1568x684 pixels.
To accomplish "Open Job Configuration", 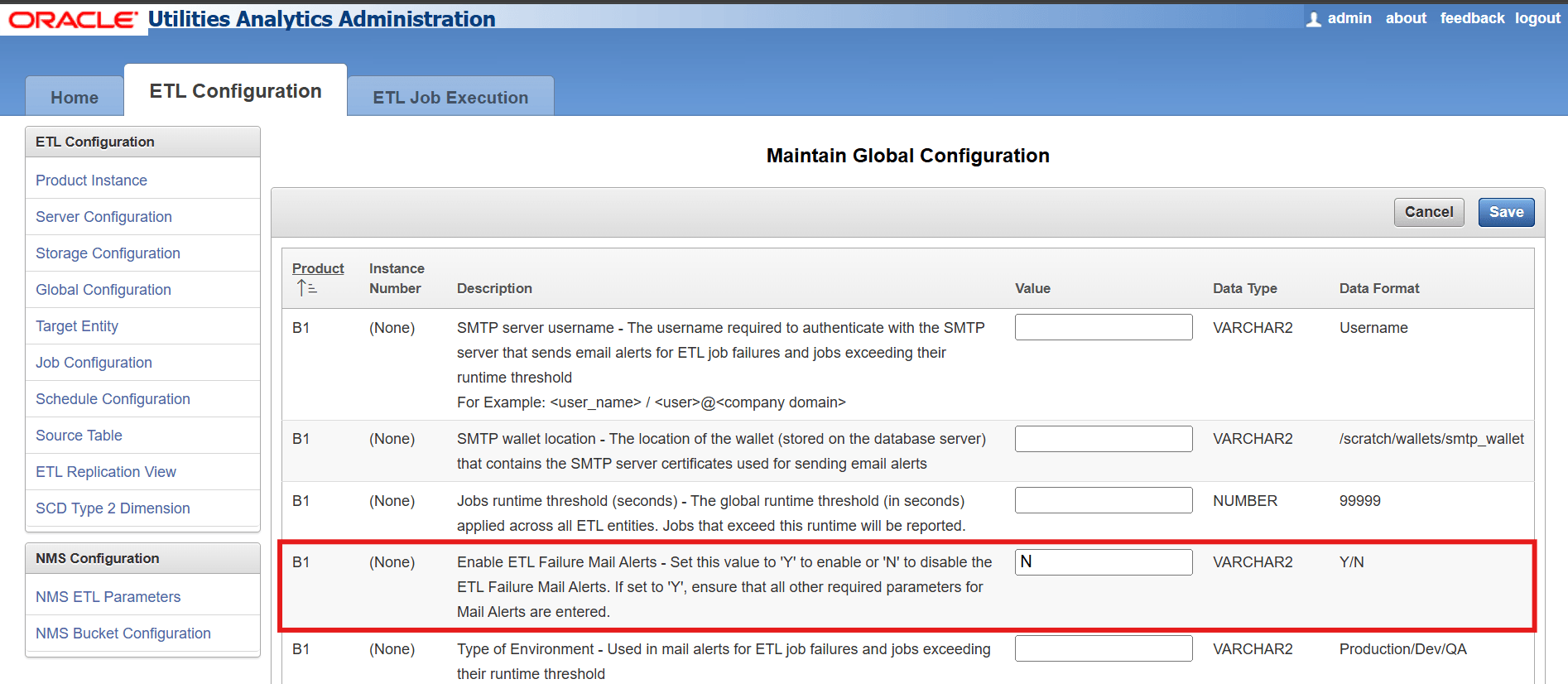I will tap(94, 363).
